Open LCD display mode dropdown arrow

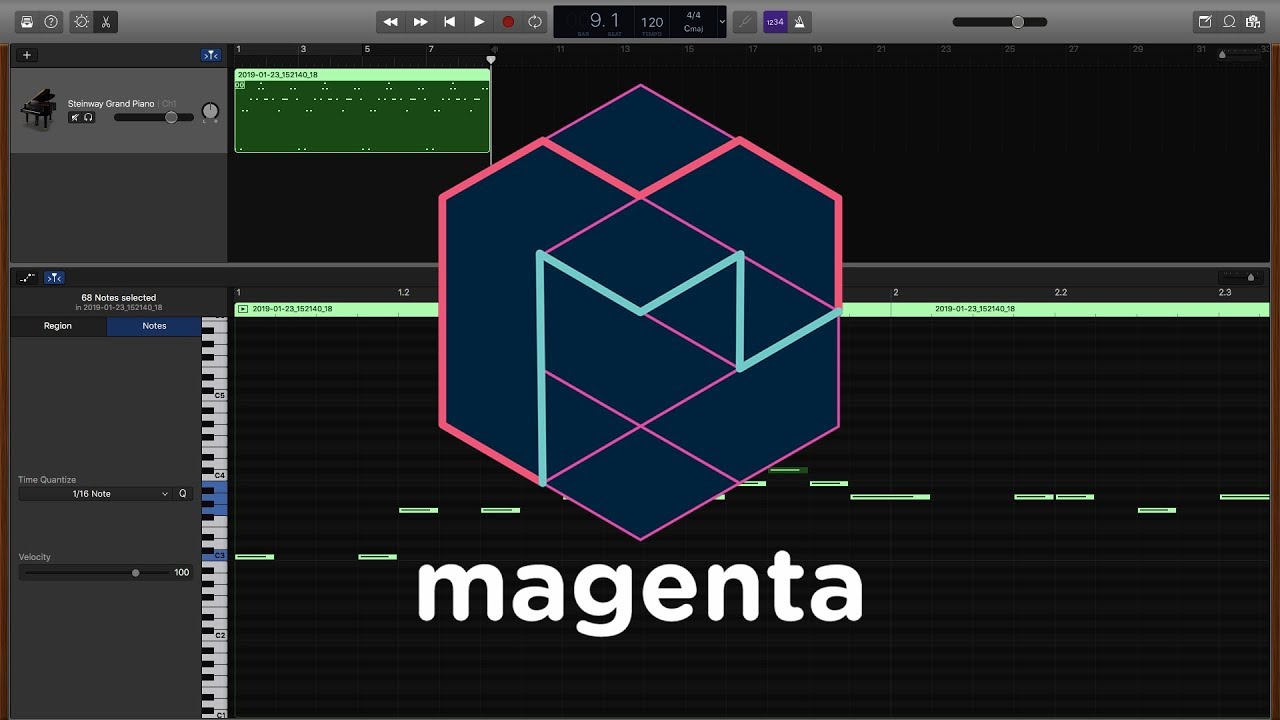[x=722, y=22]
